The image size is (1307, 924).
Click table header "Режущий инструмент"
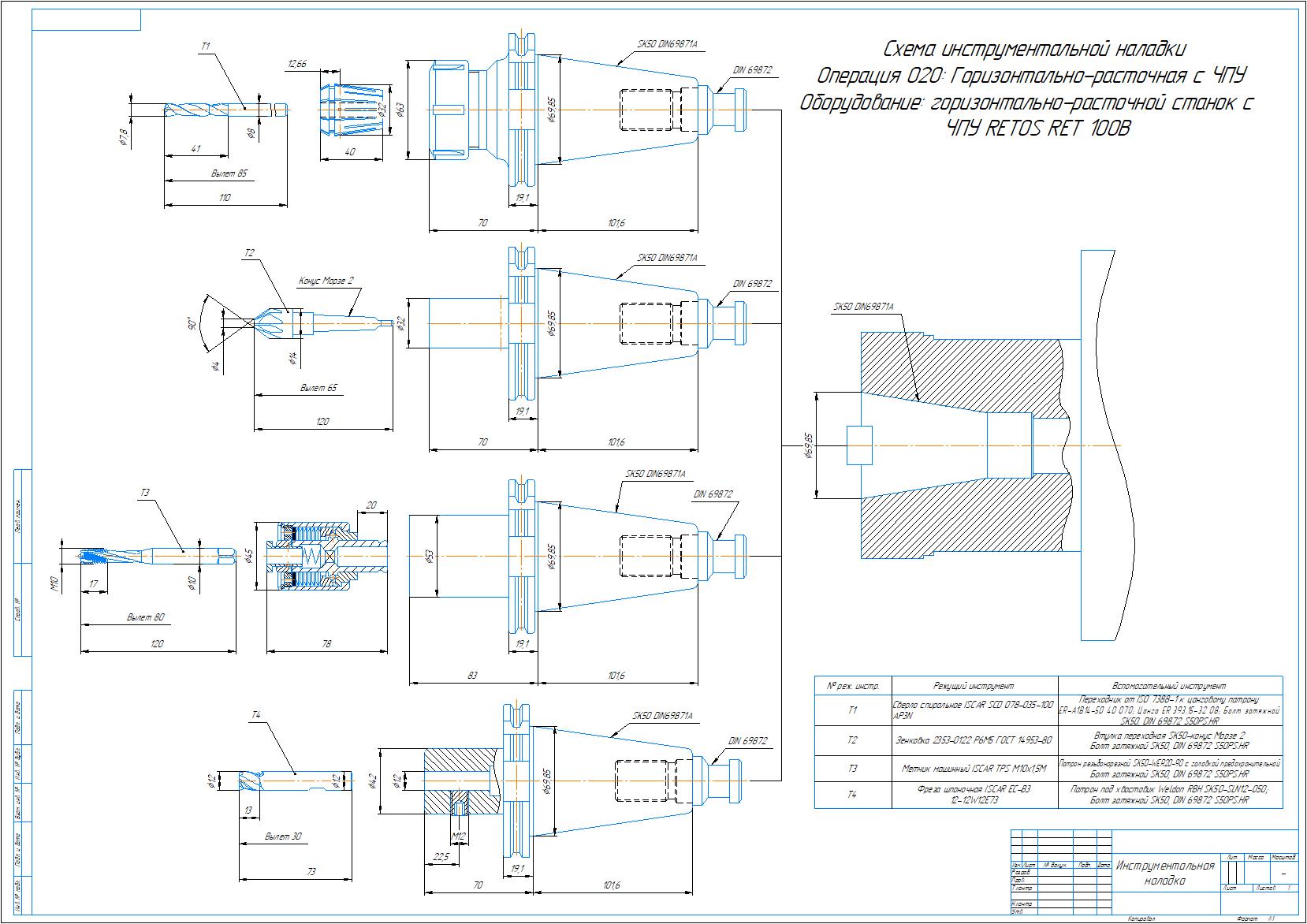[974, 686]
